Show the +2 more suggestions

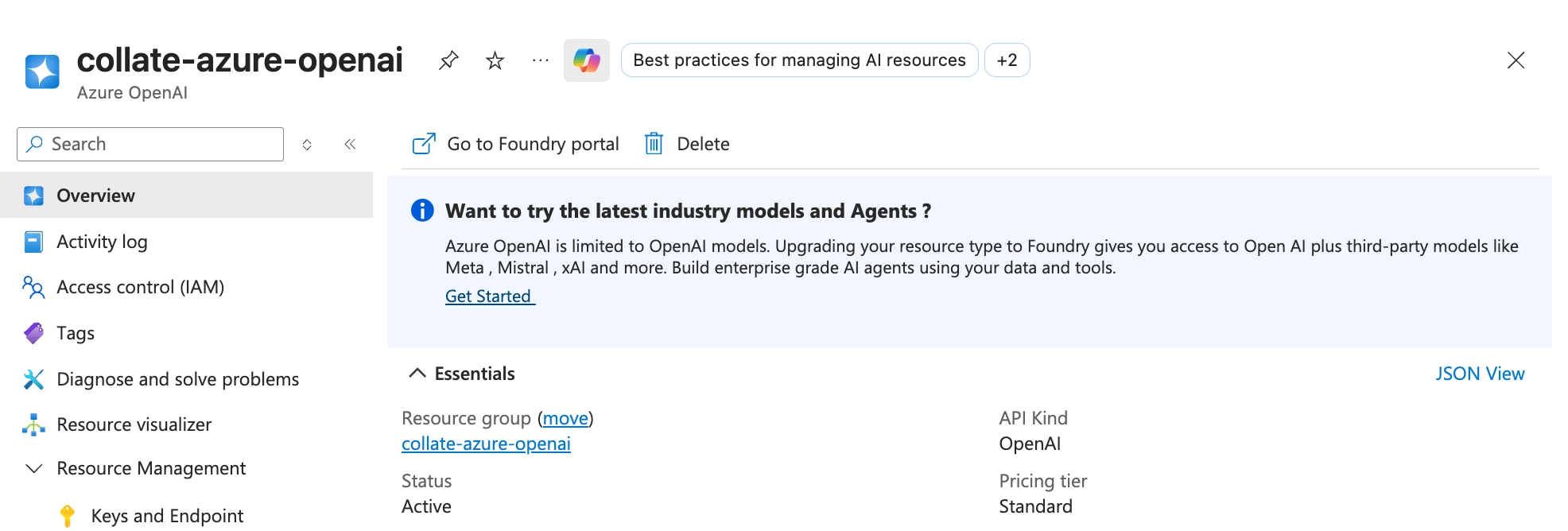[x=1007, y=60]
